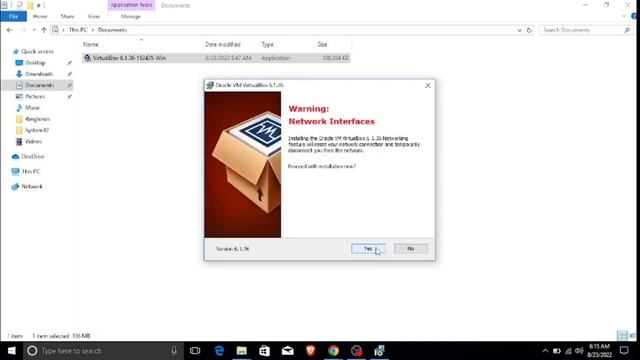This screenshot has height=360, width=640.
Task: Click This PC in address breadcrumb
Action: coord(78,30)
